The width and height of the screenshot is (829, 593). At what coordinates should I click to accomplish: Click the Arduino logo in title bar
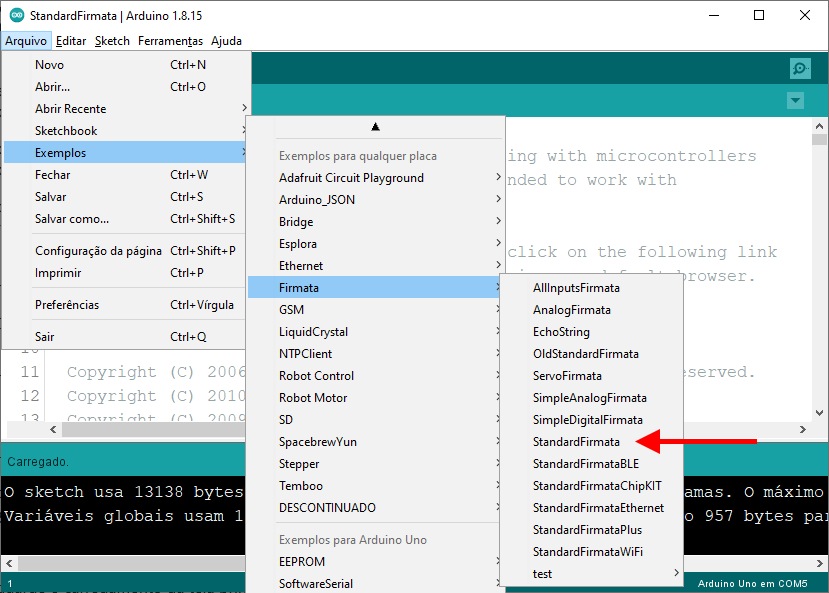17,15
